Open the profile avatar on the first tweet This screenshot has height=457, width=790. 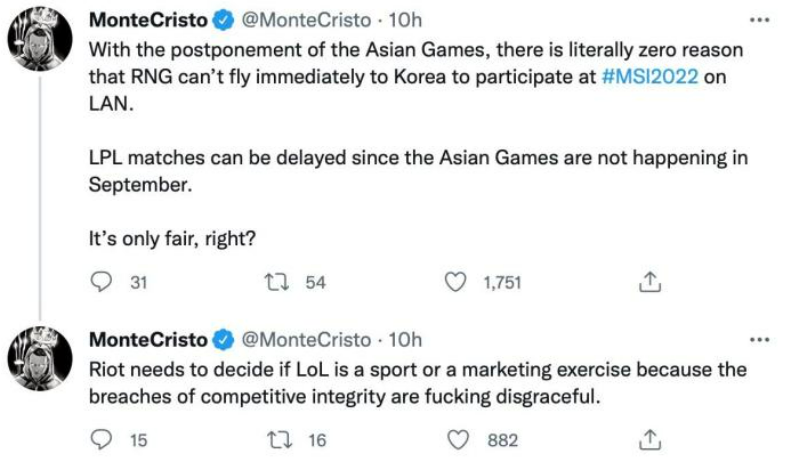tap(40, 44)
